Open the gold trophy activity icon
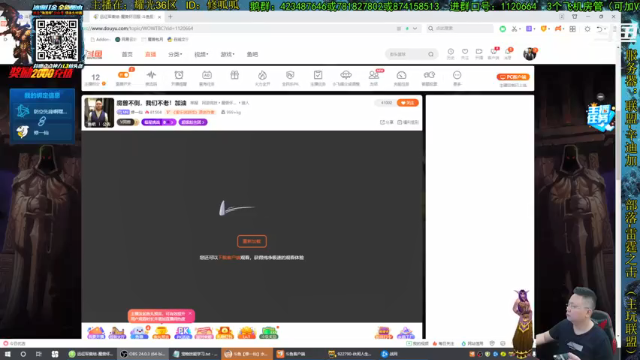This screenshot has height=360, width=640. click(161, 333)
